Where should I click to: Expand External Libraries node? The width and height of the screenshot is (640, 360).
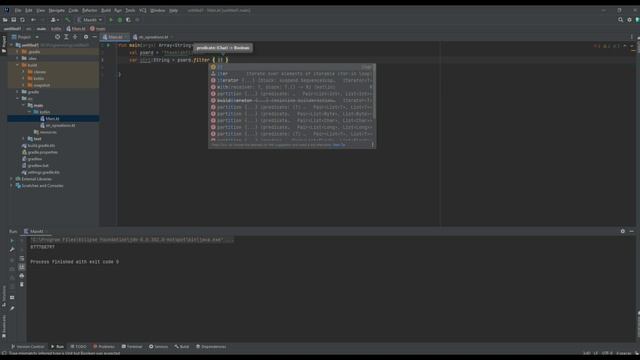(11, 179)
